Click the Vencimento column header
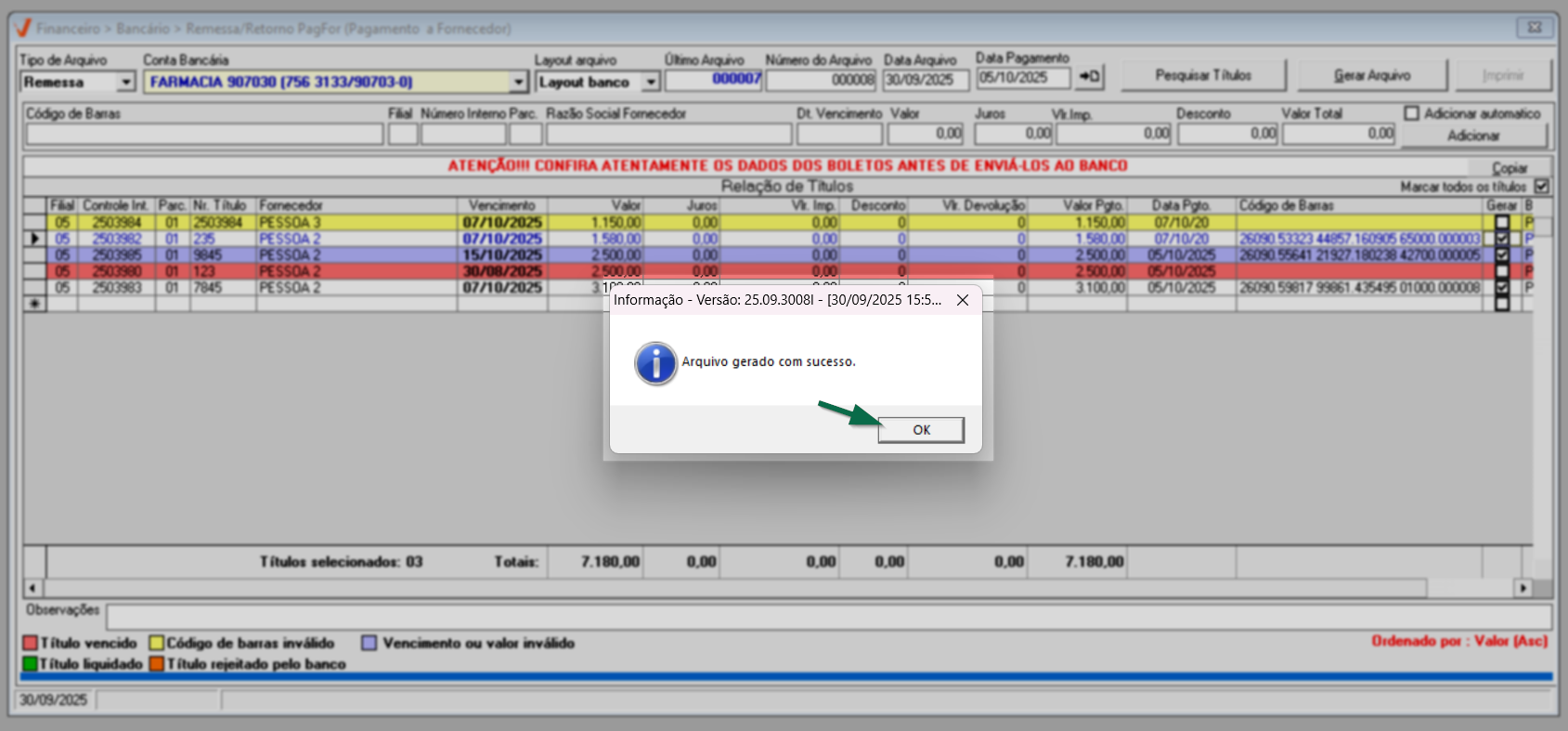 click(501, 205)
